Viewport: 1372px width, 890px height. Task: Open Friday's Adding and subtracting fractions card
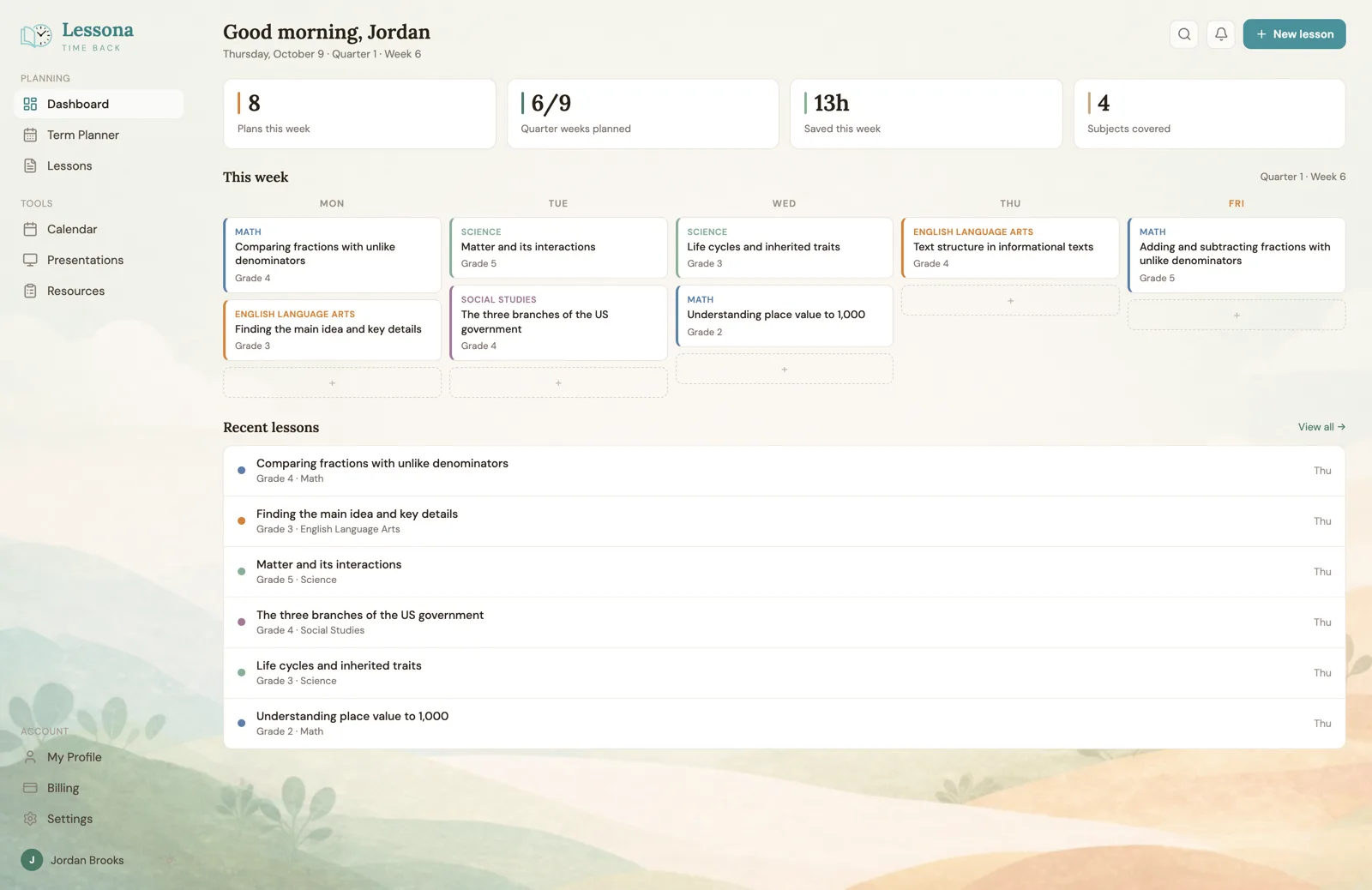1237,255
